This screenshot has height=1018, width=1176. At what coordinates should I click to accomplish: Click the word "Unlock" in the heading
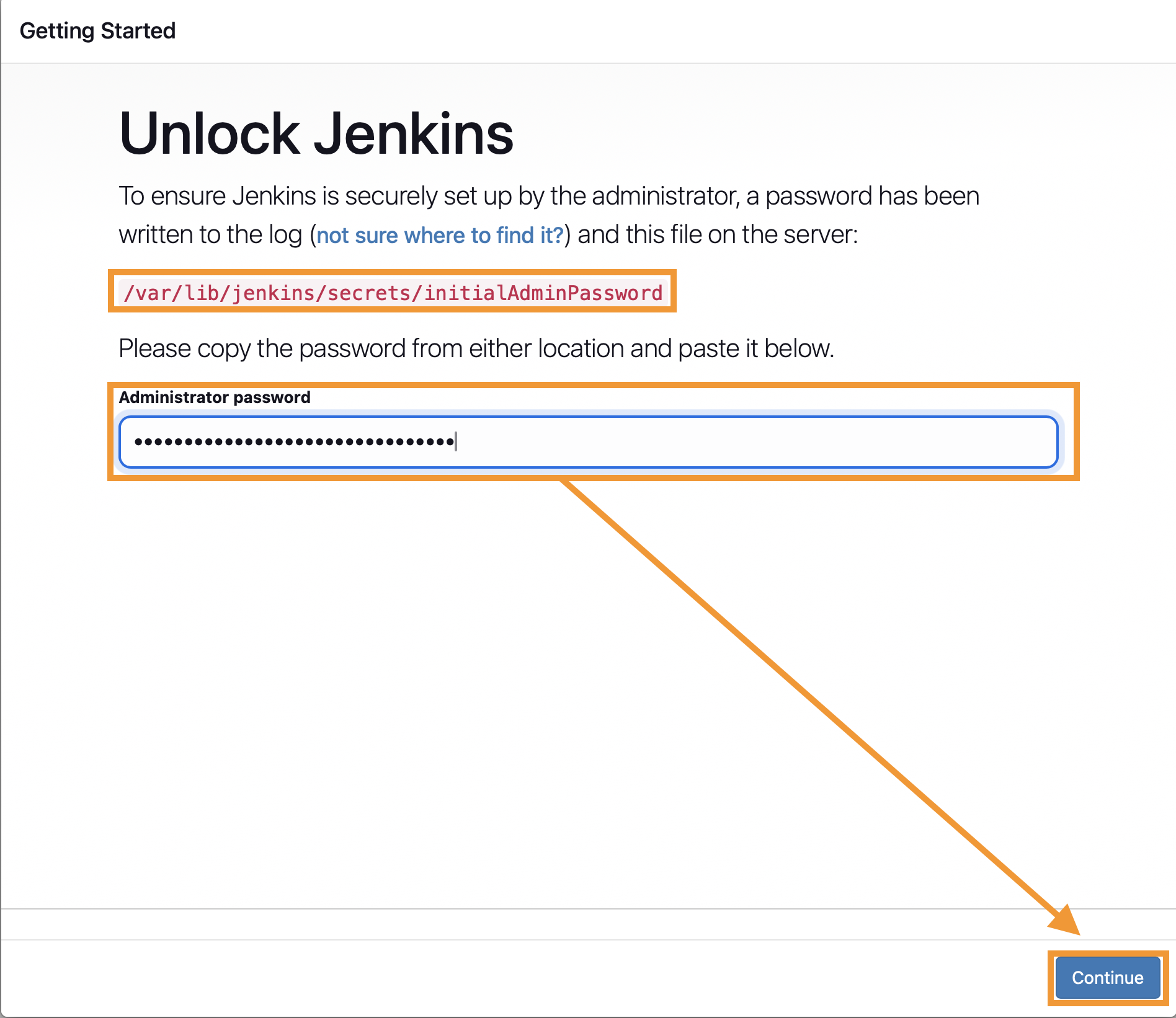210,134
